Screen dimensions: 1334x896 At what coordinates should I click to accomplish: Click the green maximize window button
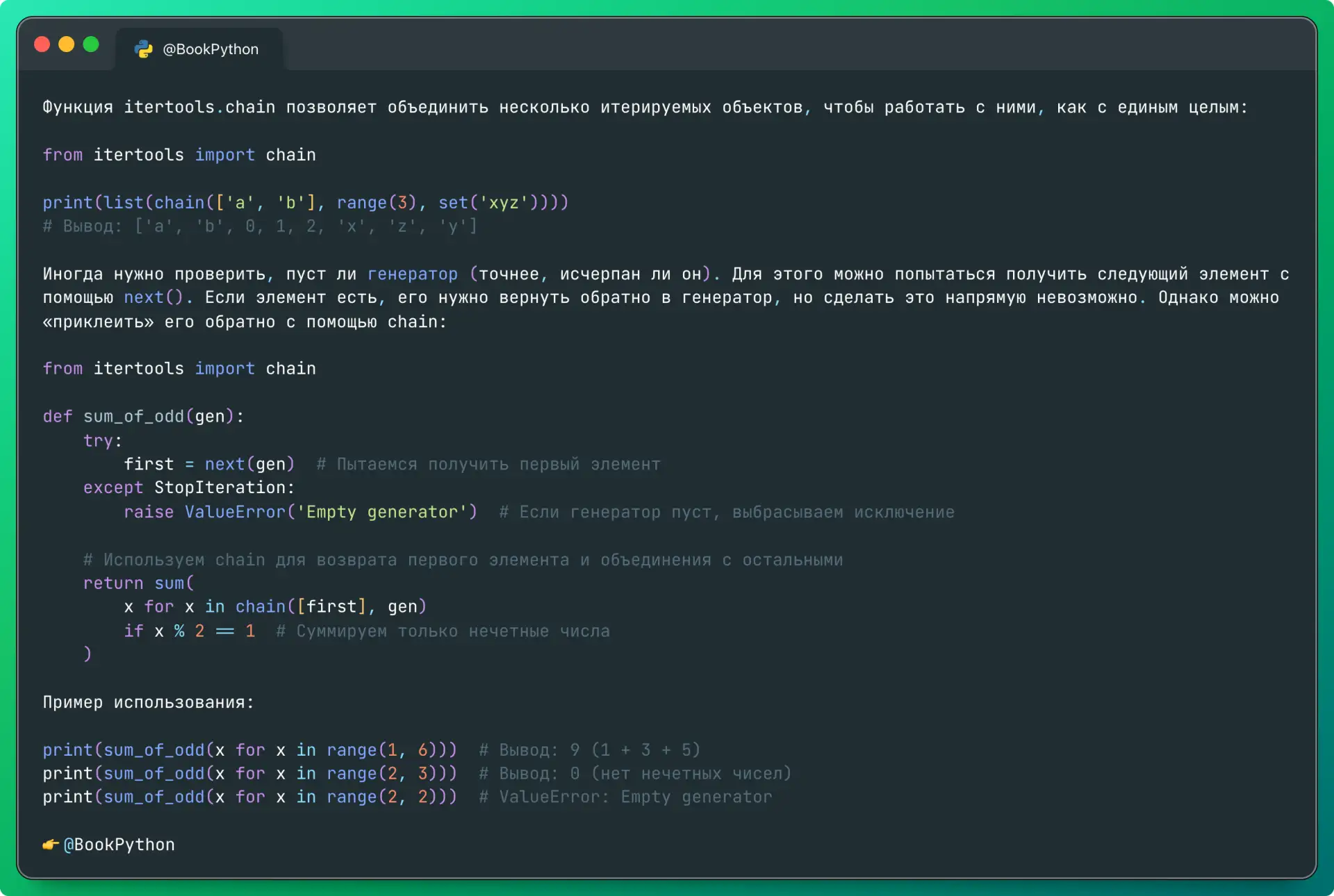tap(91, 44)
